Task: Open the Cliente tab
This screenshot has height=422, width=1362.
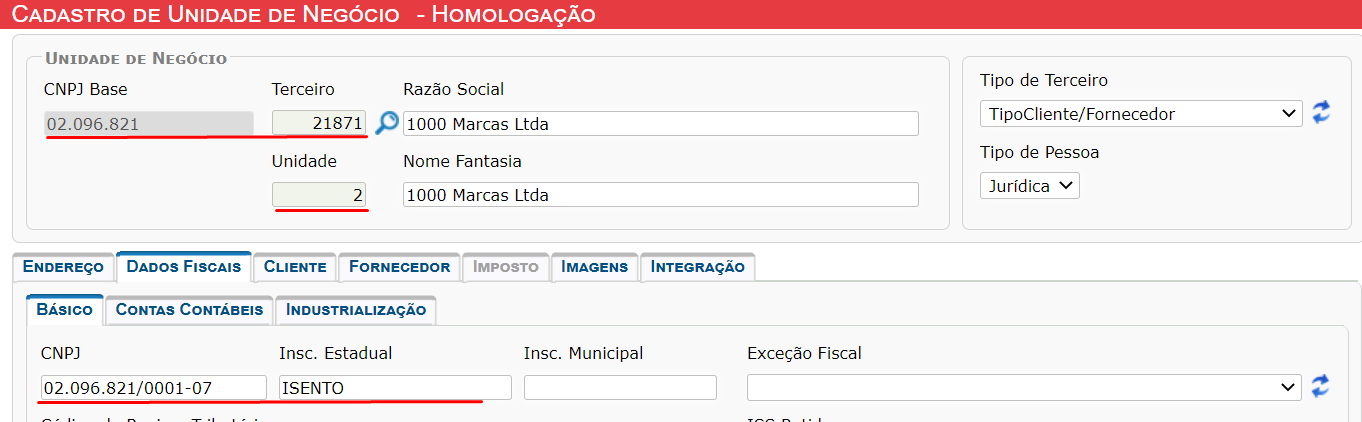Action: click(295, 267)
